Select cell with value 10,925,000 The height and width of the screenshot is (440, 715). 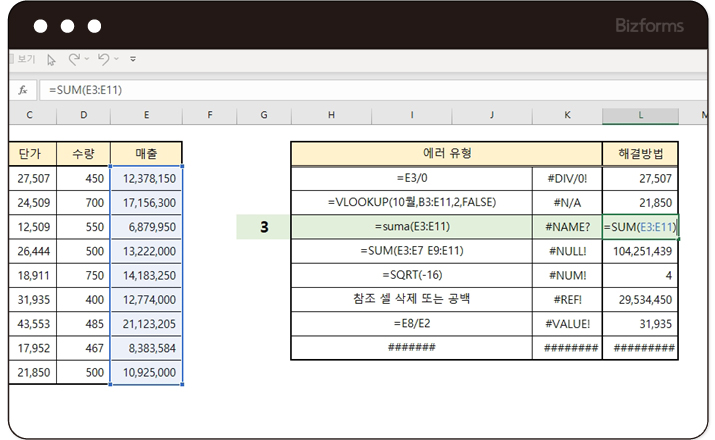pyautogui.click(x=146, y=372)
